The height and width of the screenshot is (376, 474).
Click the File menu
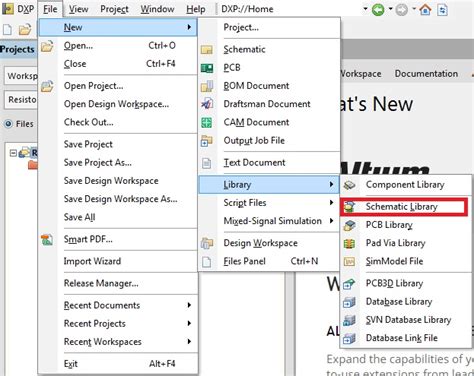click(x=50, y=9)
